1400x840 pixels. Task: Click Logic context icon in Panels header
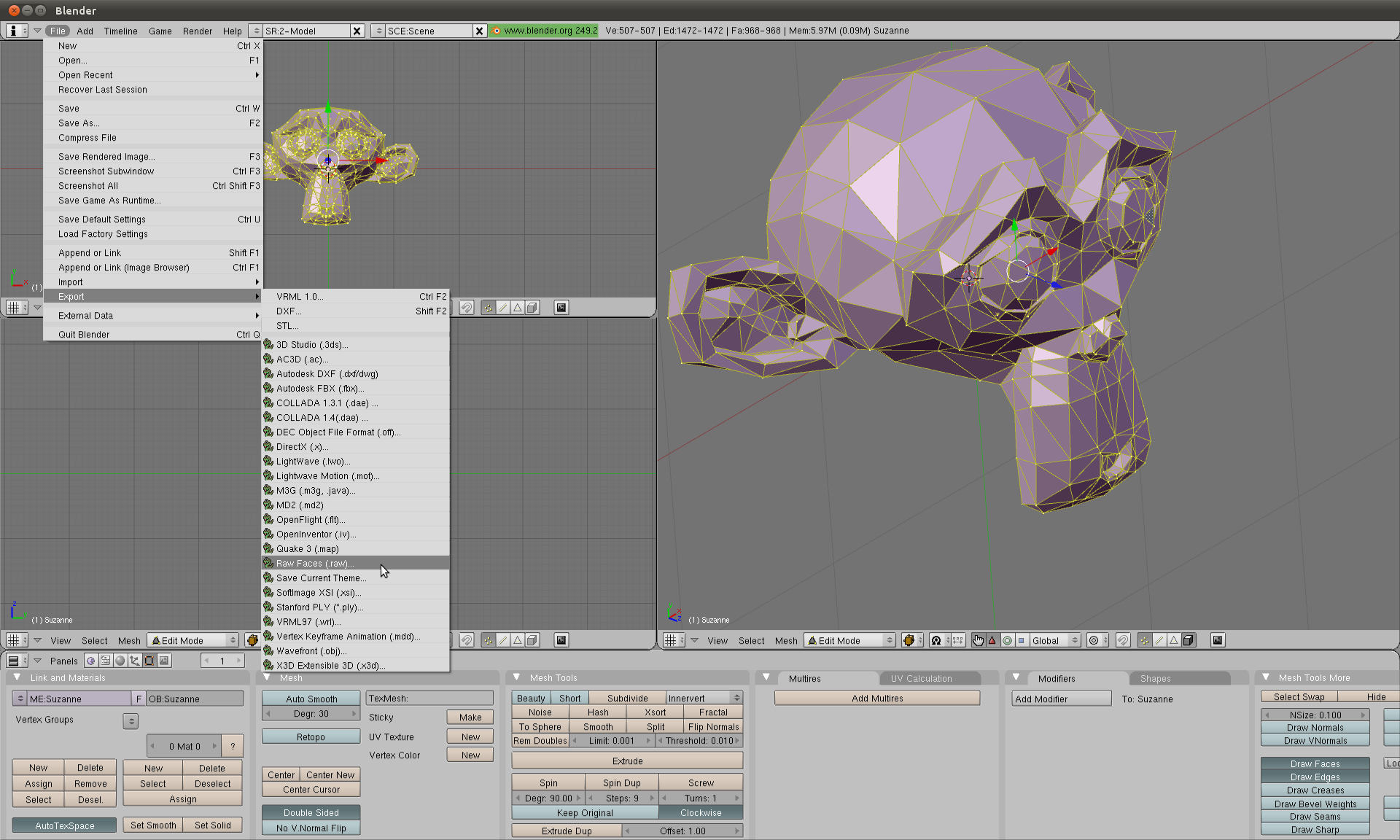click(90, 661)
